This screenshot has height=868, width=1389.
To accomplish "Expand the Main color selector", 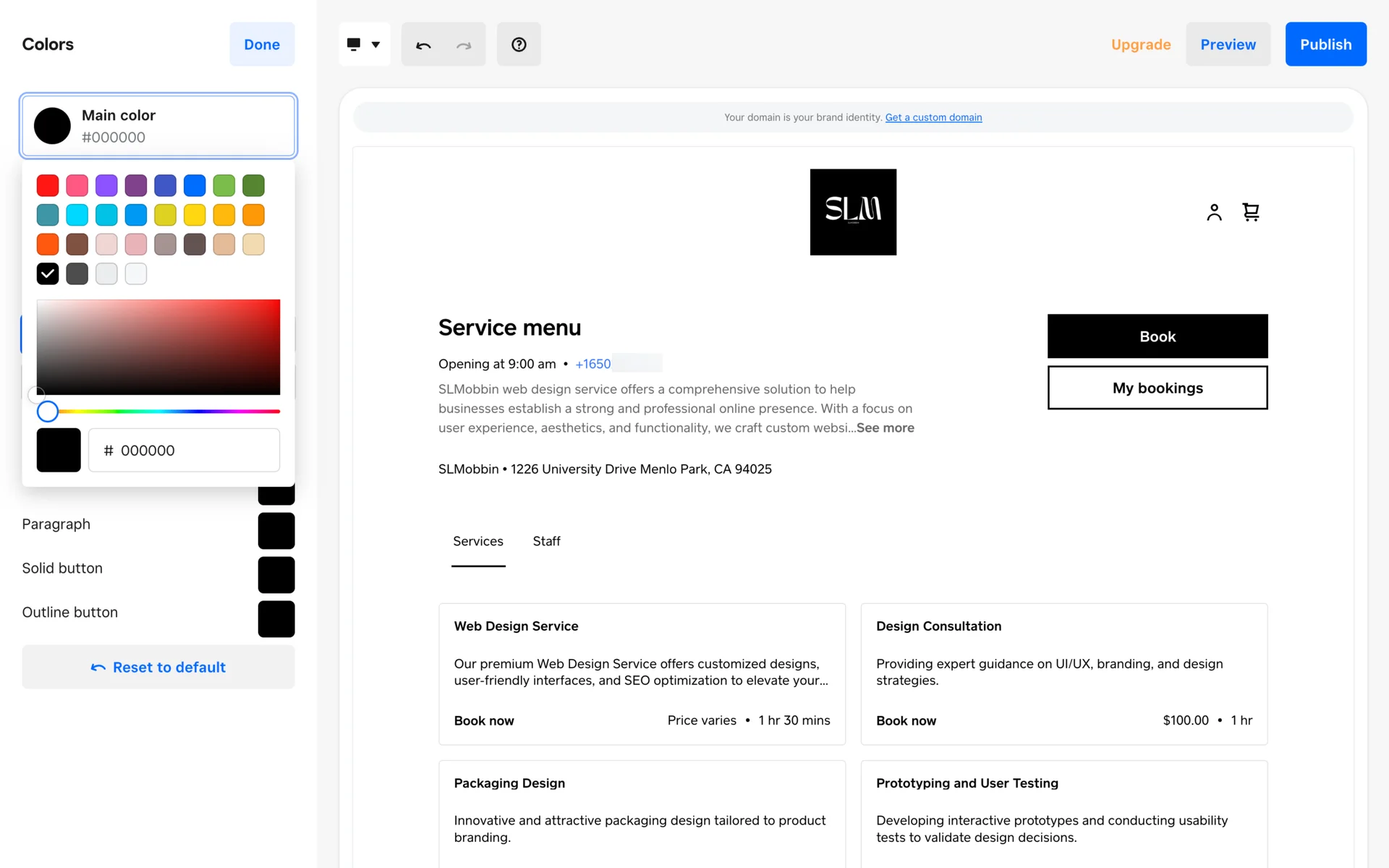I will (x=158, y=126).
